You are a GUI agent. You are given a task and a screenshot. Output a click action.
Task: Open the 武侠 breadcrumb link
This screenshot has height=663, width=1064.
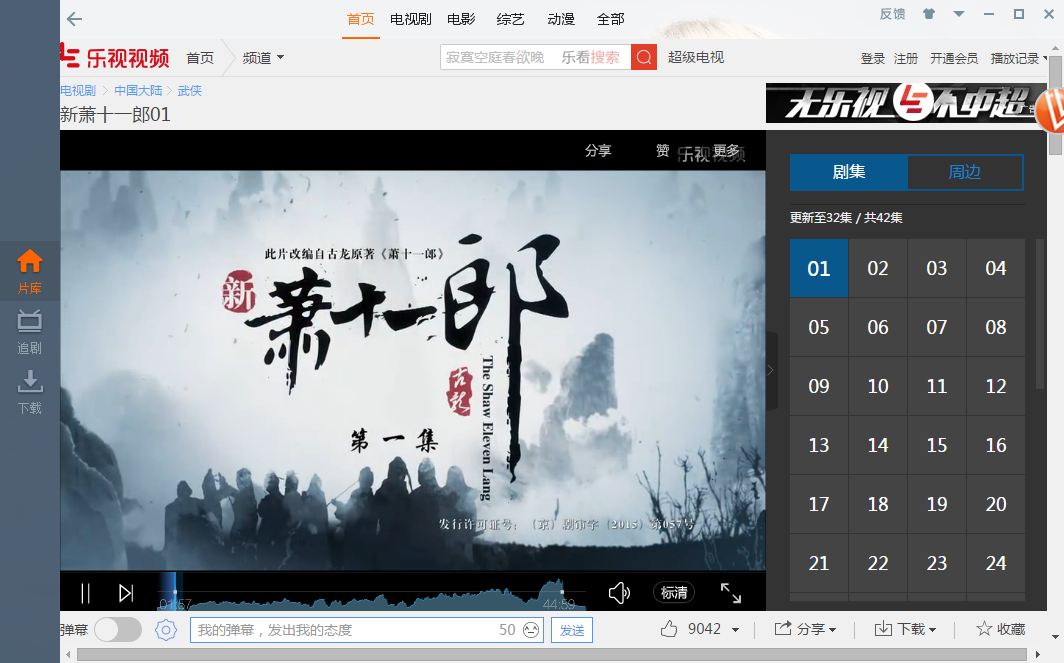189,90
